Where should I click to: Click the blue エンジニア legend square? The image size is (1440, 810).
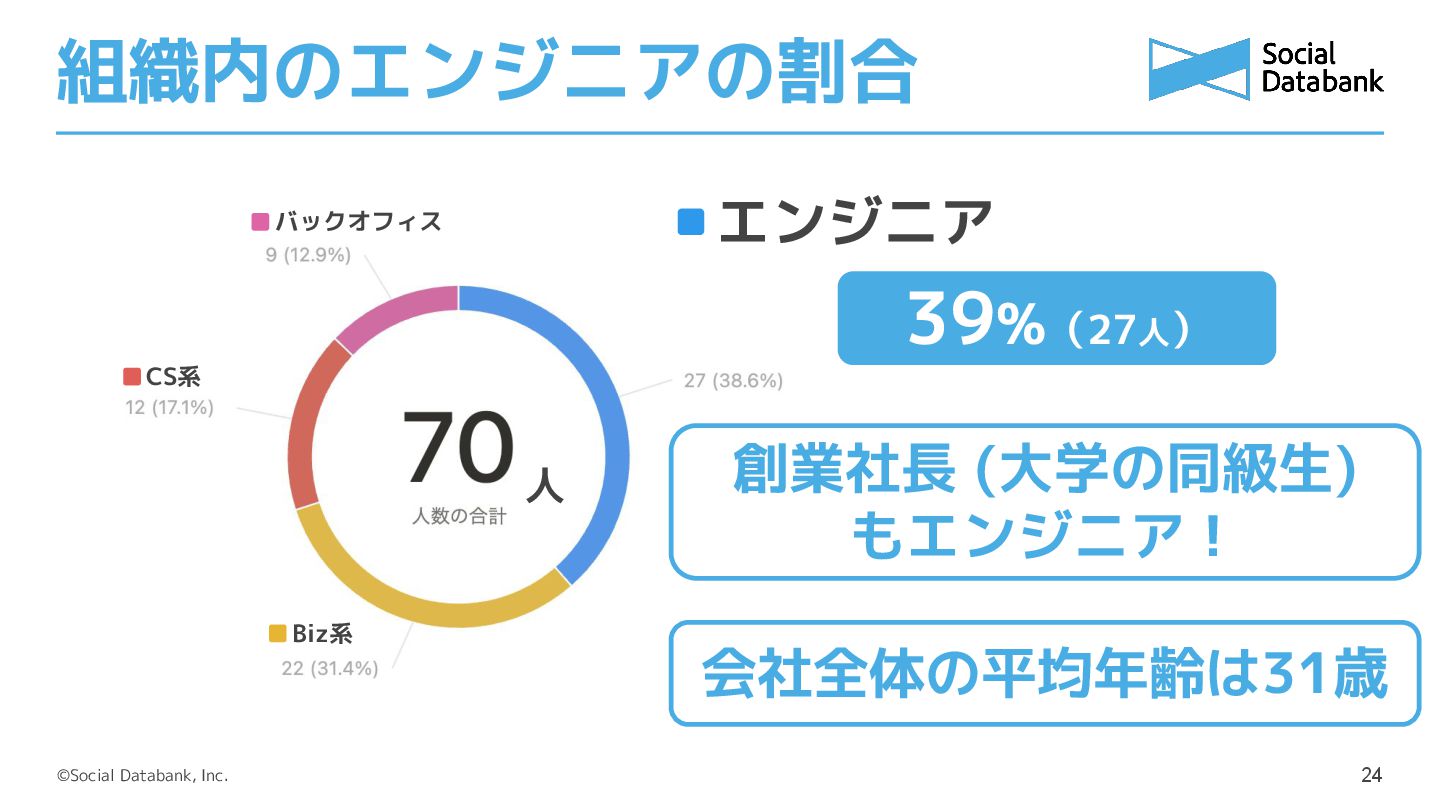click(x=691, y=222)
